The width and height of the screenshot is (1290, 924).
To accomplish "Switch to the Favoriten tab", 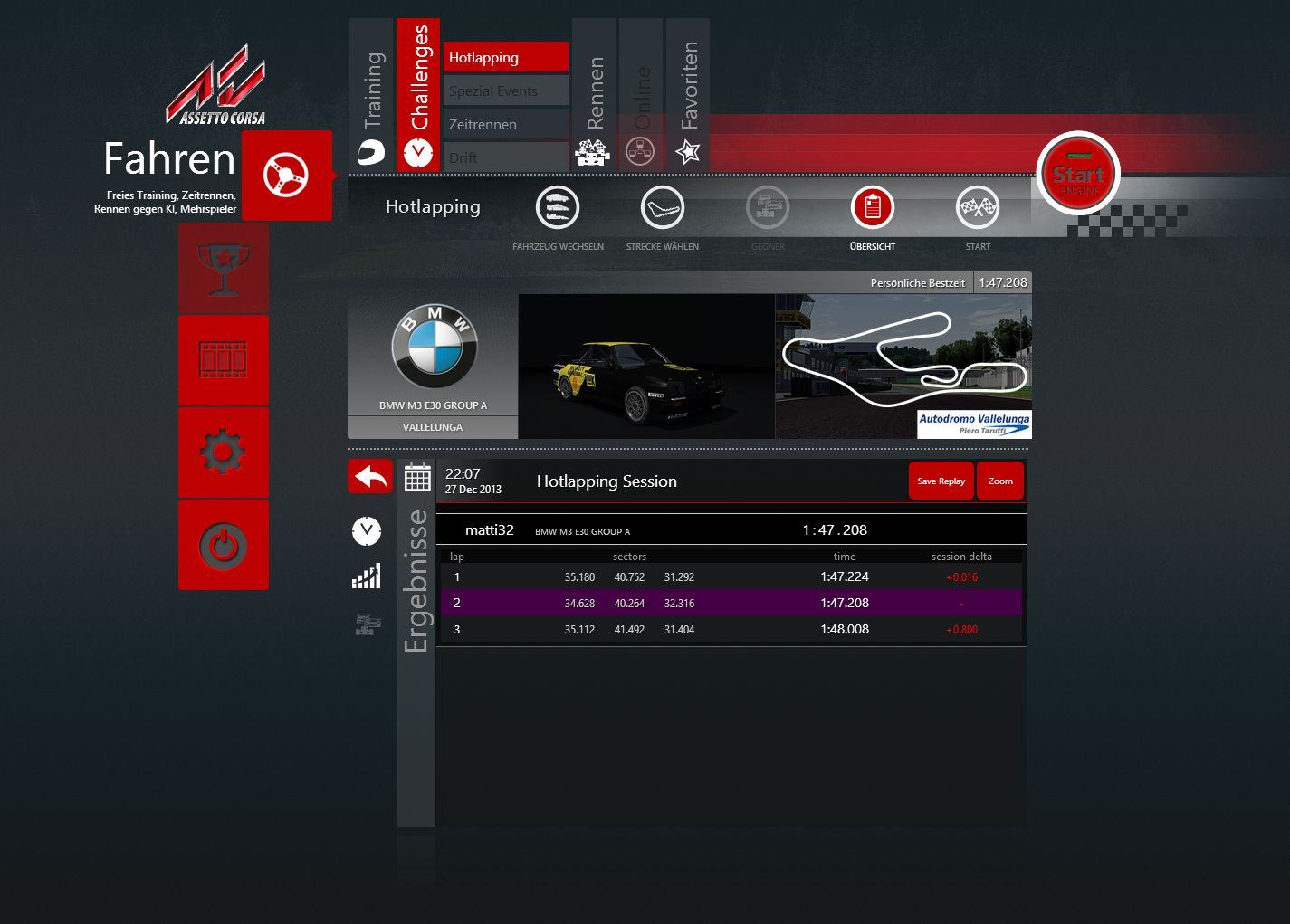I will coord(688,95).
